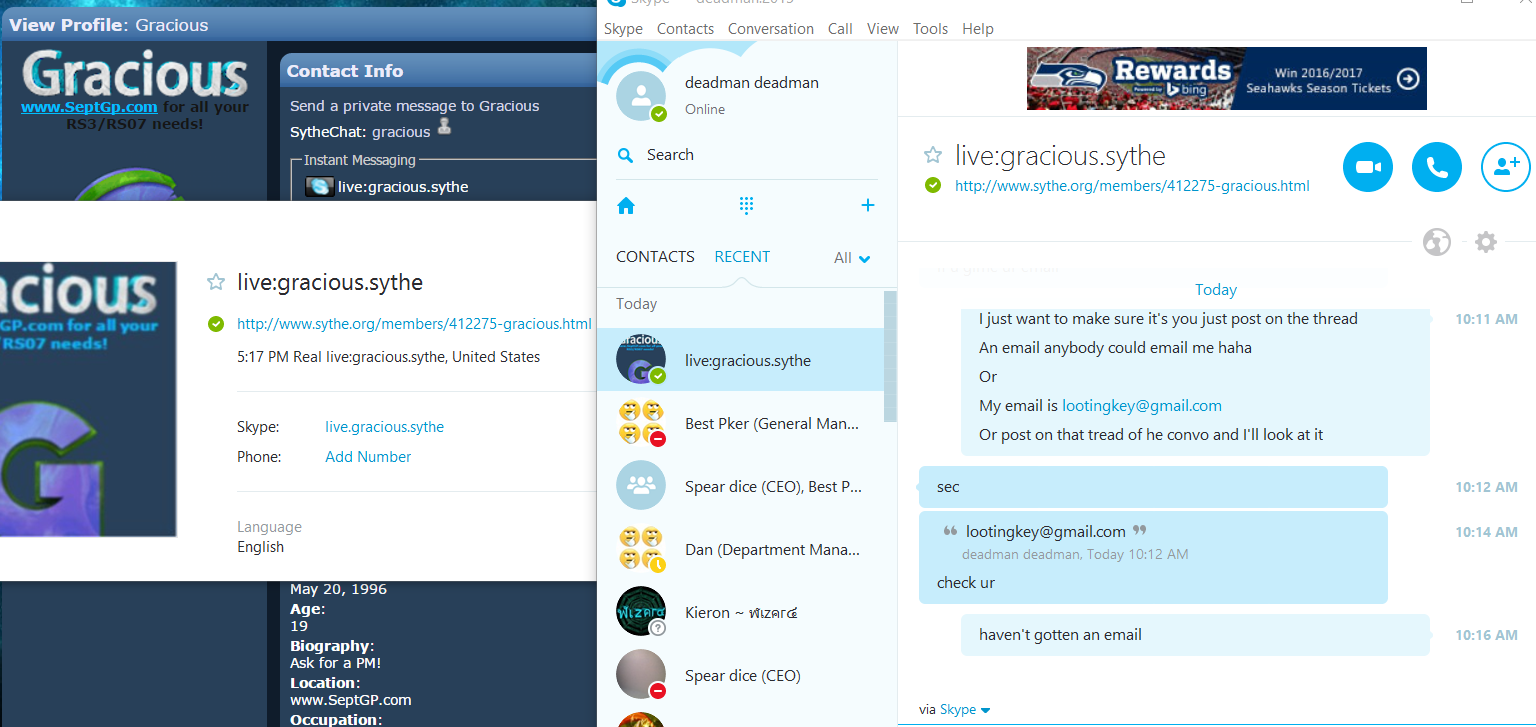Switch to the RECENT tab
The height and width of the screenshot is (727, 1536).
pos(742,257)
